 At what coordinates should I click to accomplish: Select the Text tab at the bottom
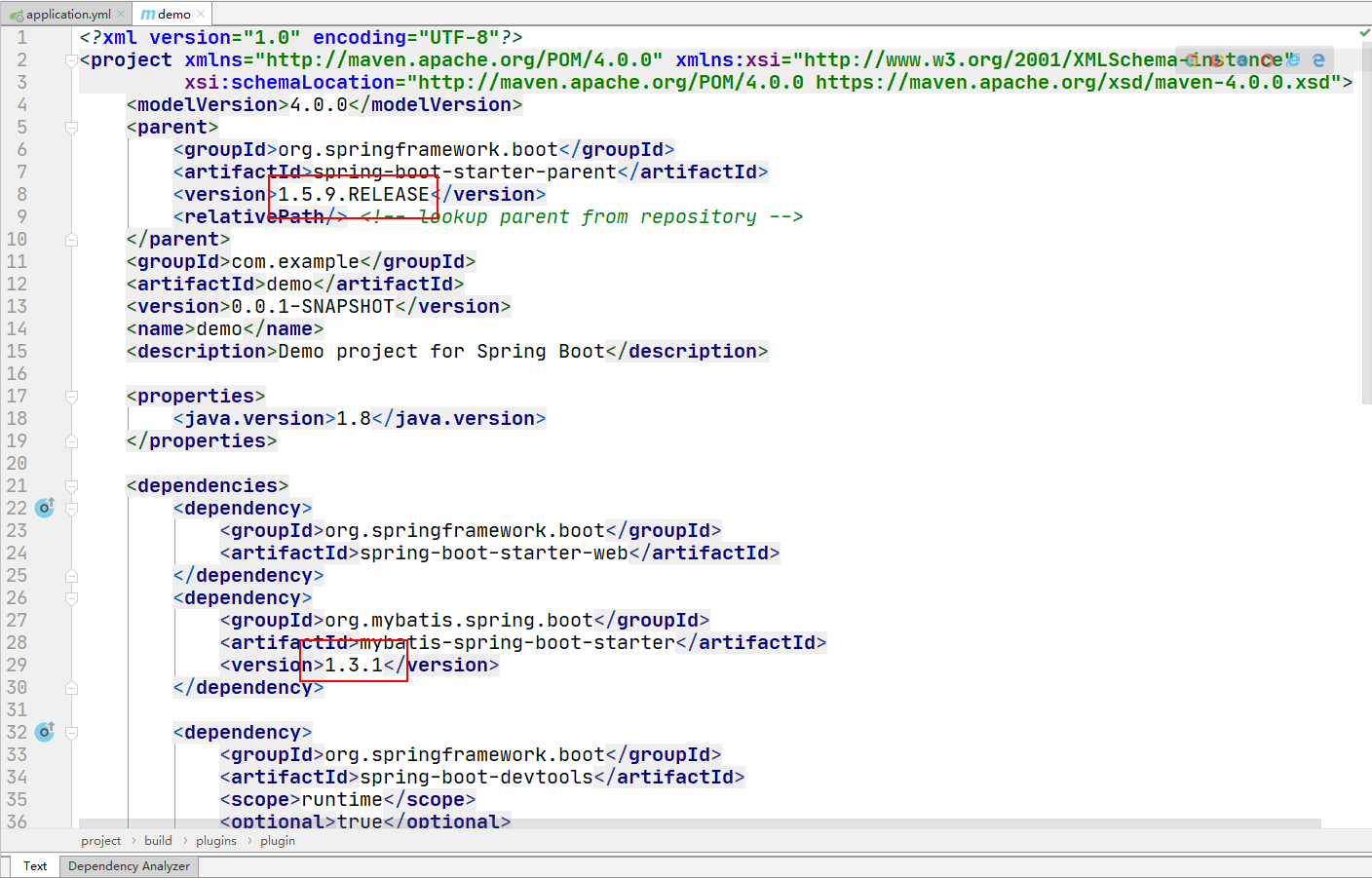tap(34, 865)
